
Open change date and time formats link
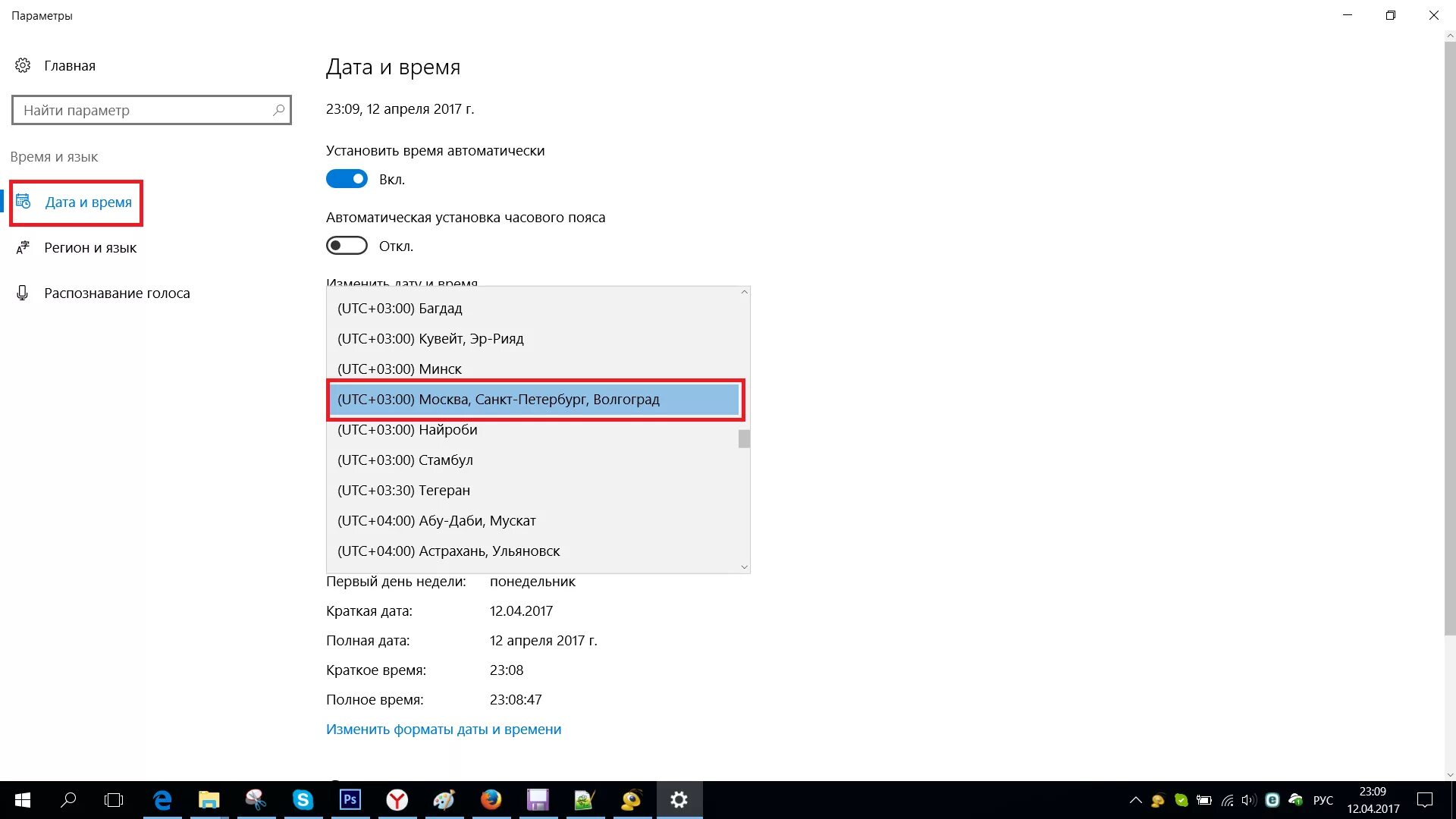pos(444,730)
